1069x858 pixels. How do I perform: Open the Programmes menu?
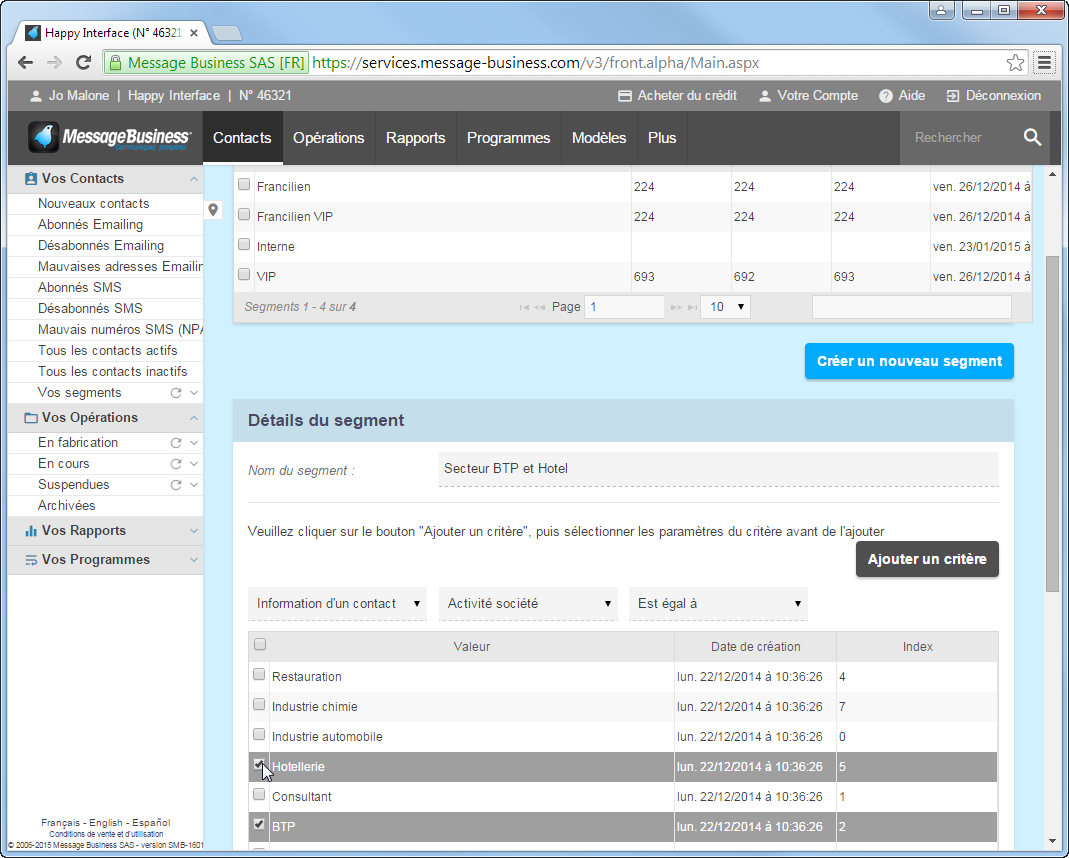(508, 138)
